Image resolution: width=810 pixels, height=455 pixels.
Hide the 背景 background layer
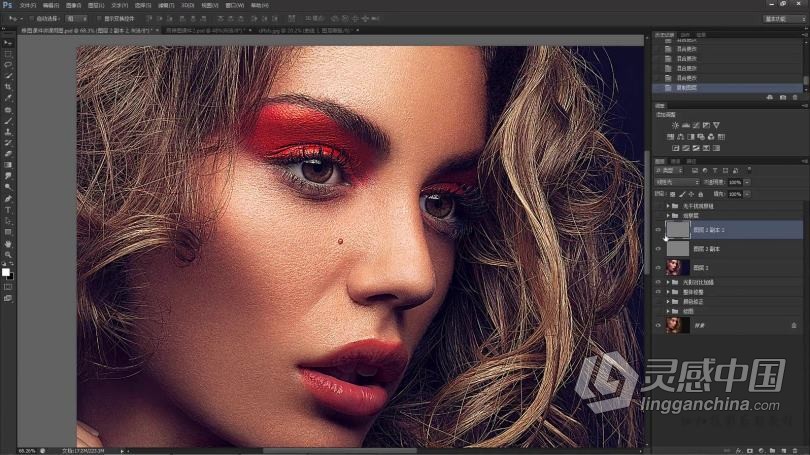(x=658, y=325)
